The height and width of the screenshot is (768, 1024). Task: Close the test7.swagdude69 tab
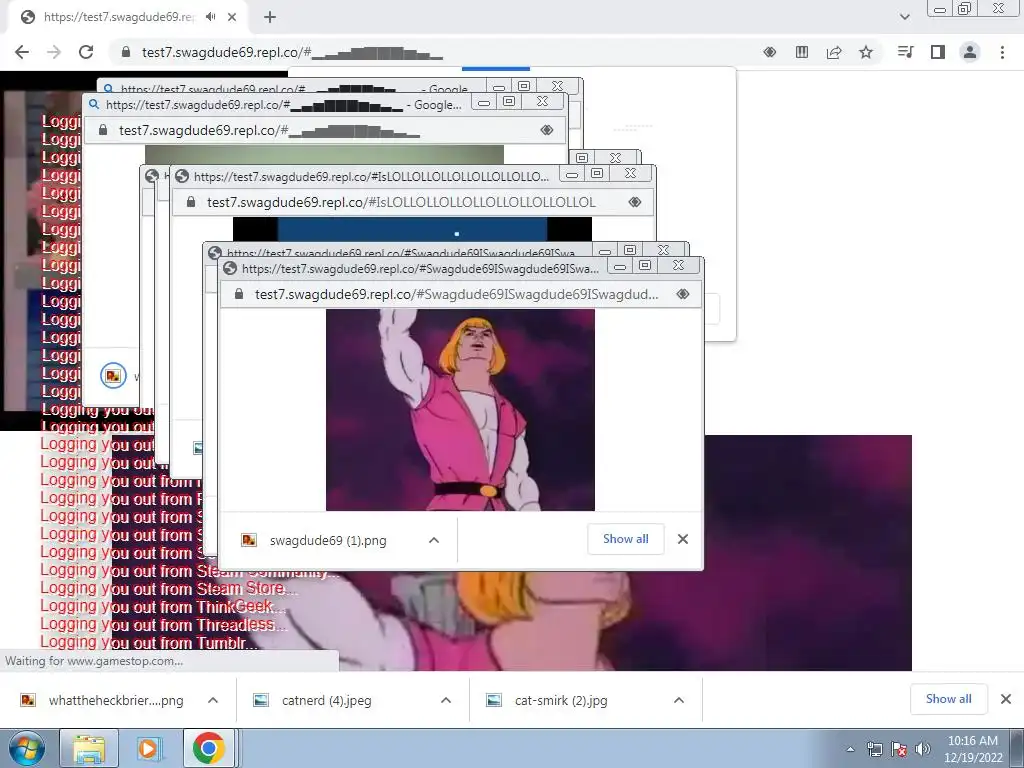coord(232,17)
